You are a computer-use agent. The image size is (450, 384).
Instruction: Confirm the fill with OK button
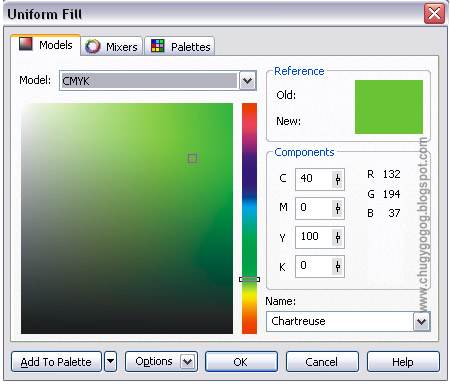pos(241,362)
